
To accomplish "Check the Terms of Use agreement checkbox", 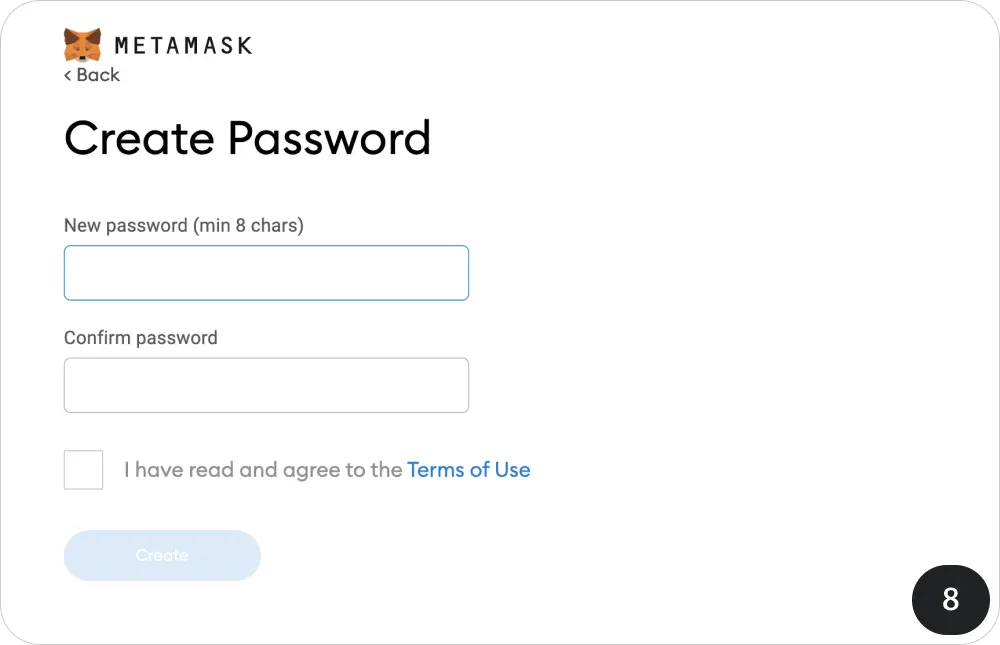I will [x=83, y=470].
